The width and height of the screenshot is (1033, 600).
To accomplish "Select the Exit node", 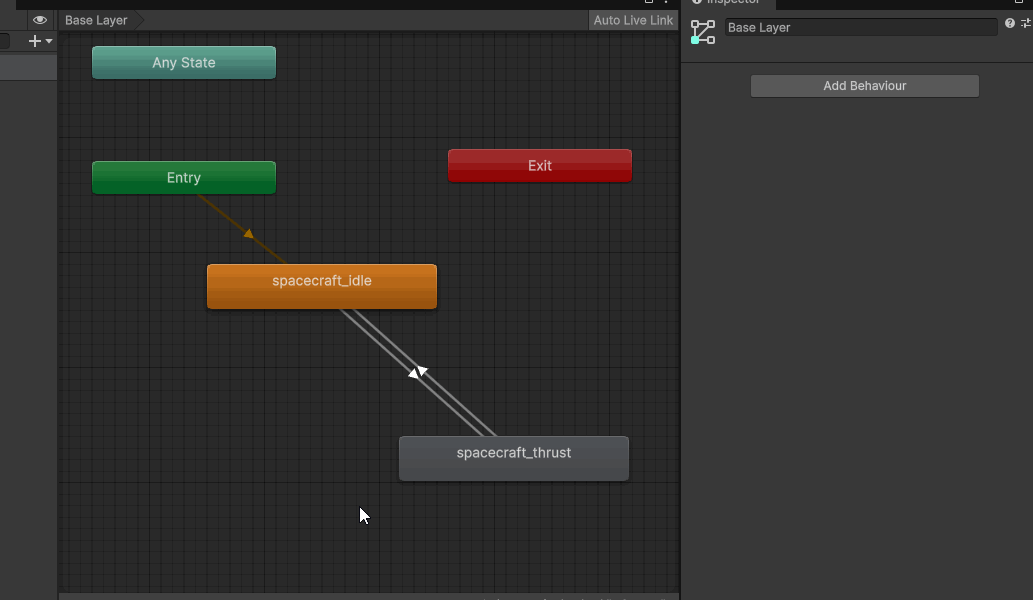I will click(540, 166).
